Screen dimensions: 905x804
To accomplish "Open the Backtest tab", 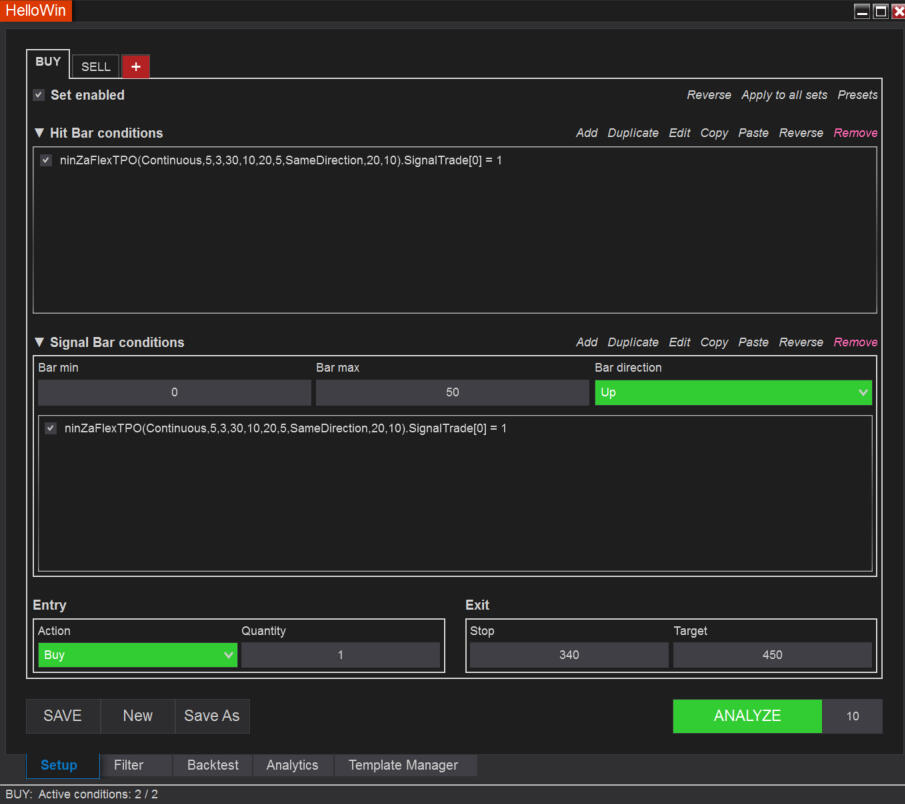I will 213,765.
